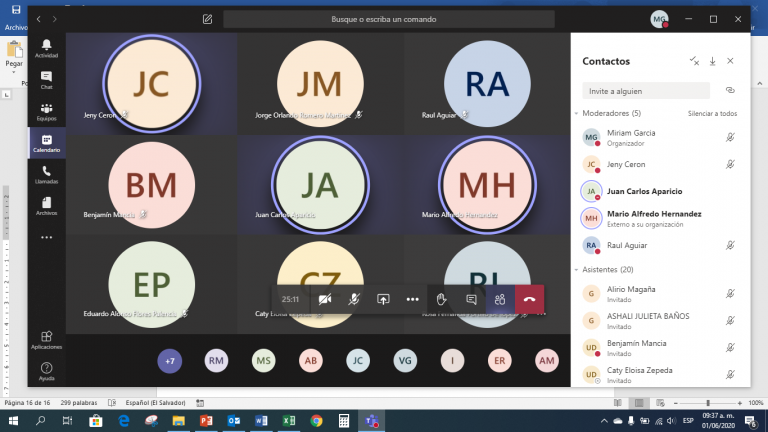Open Archivos in the Teams sidebar
768x432 pixels.
point(47,205)
